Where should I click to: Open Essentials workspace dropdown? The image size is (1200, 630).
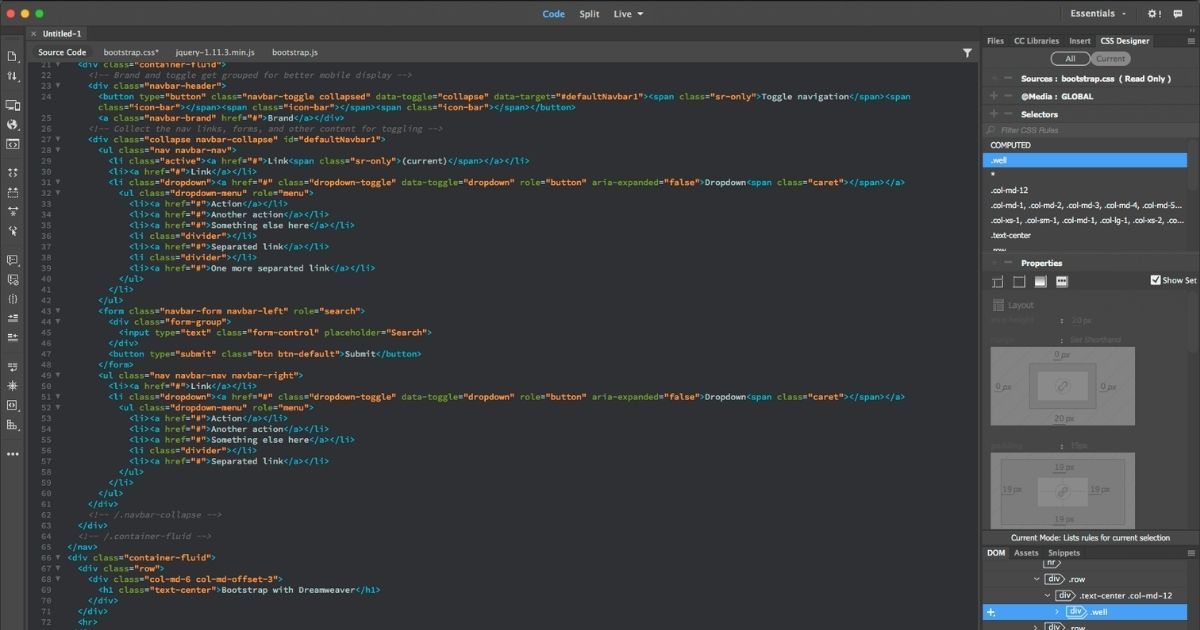1098,14
